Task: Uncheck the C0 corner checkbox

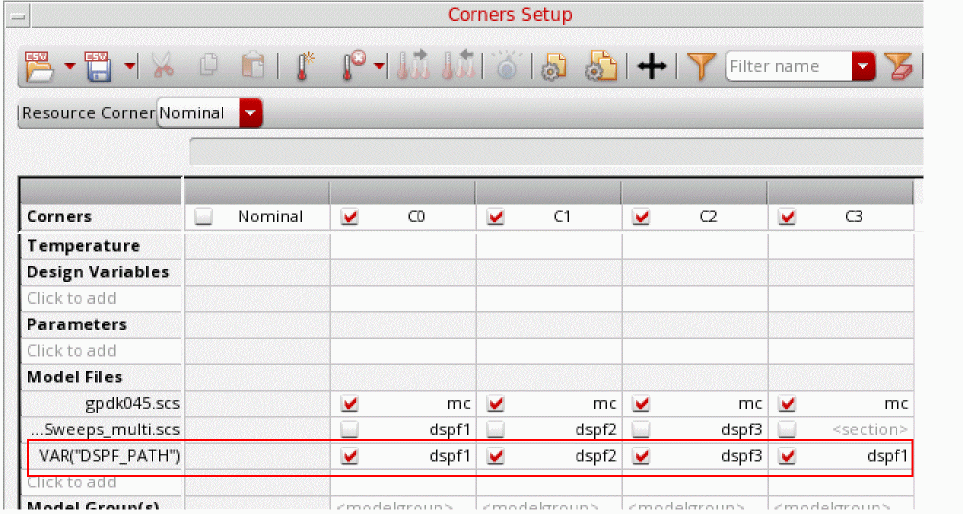Action: [350, 217]
